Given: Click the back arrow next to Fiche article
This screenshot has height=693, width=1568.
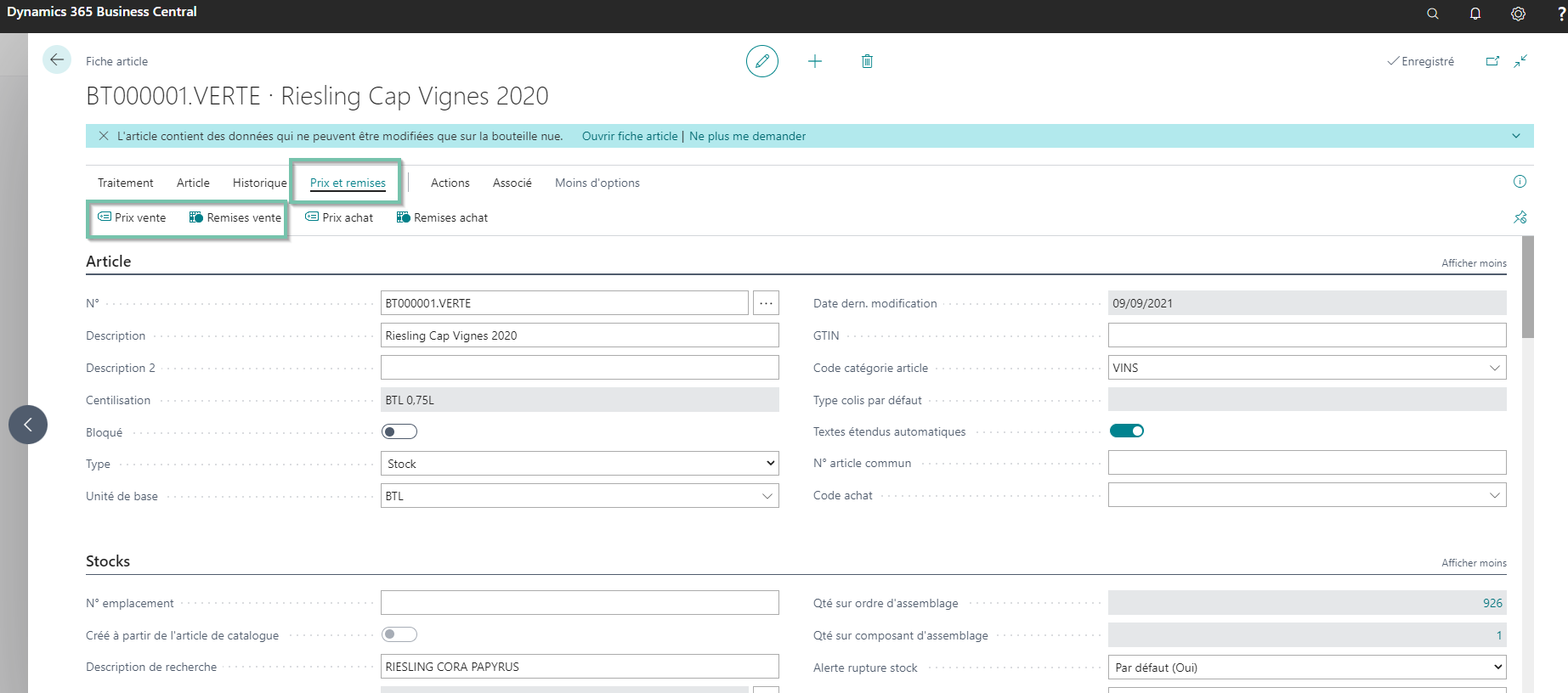Looking at the screenshot, I should [x=57, y=59].
